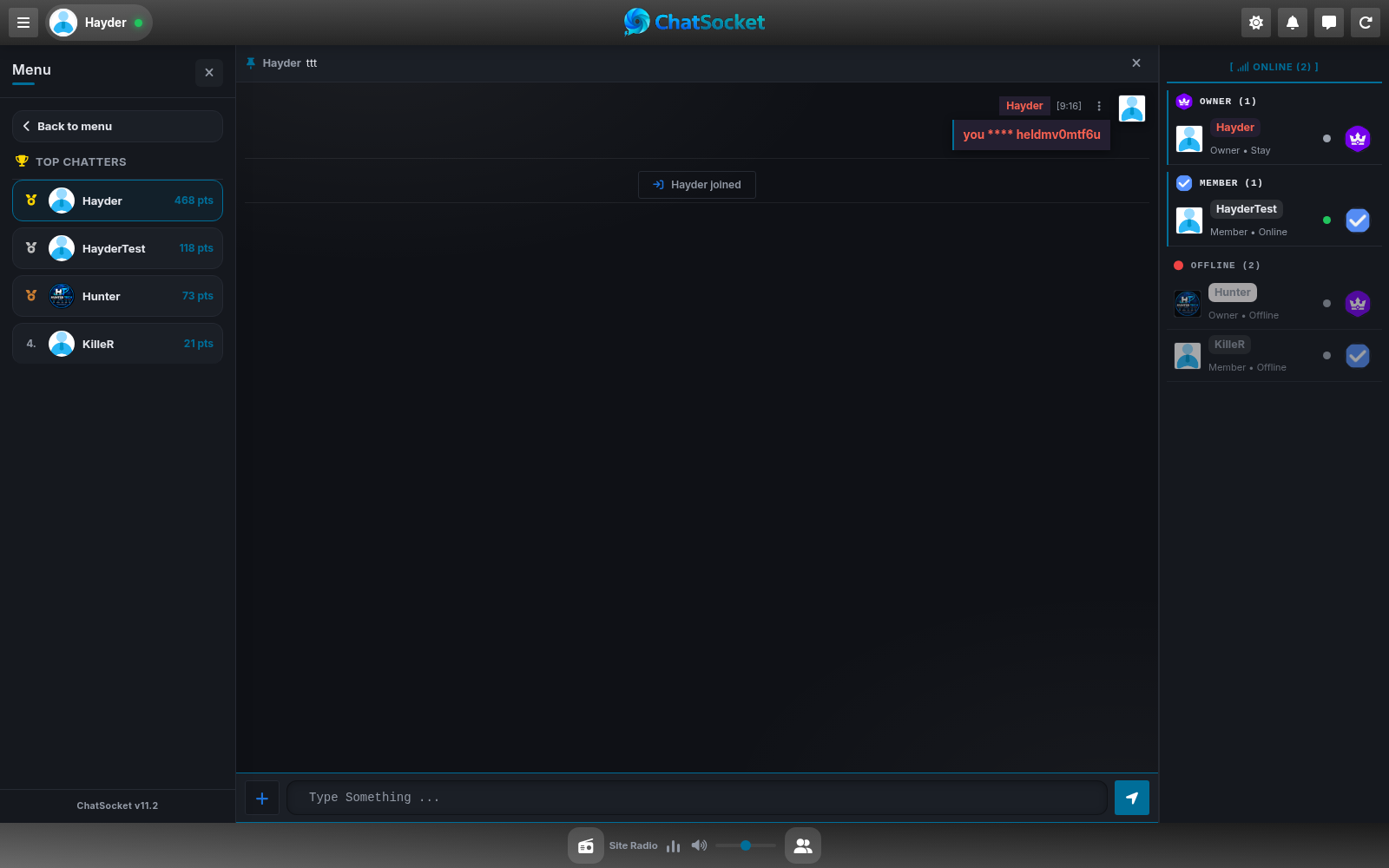This screenshot has width=1389, height=868.
Task: Click KilleR's checkmark badge in offline list
Action: tap(1358, 356)
